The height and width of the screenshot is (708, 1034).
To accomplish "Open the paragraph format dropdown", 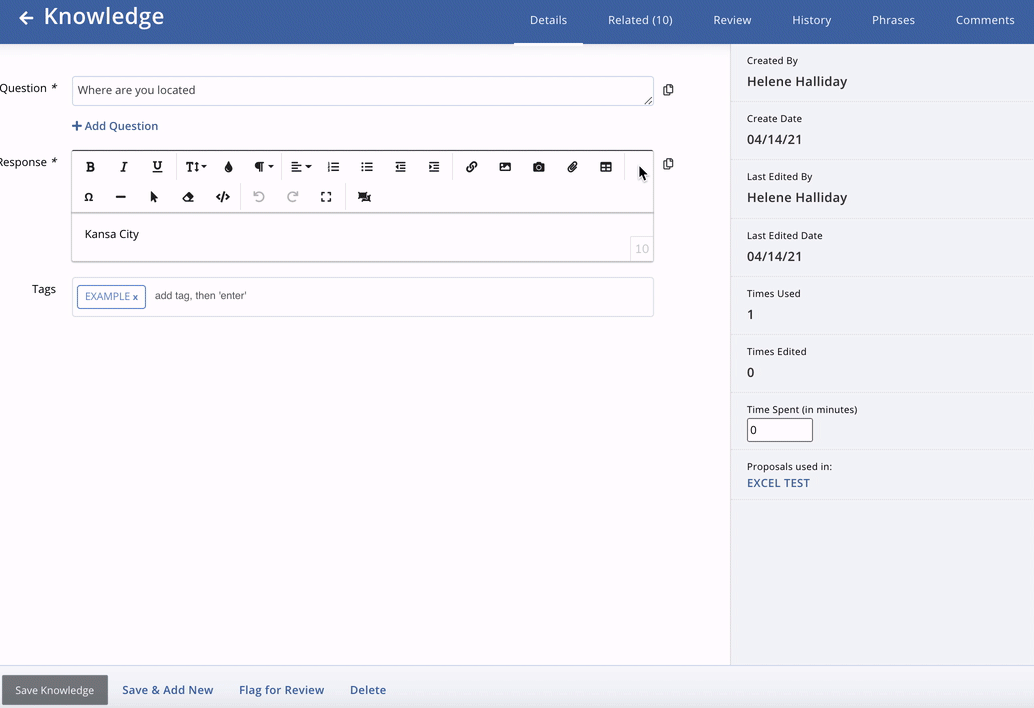I will tap(264, 167).
